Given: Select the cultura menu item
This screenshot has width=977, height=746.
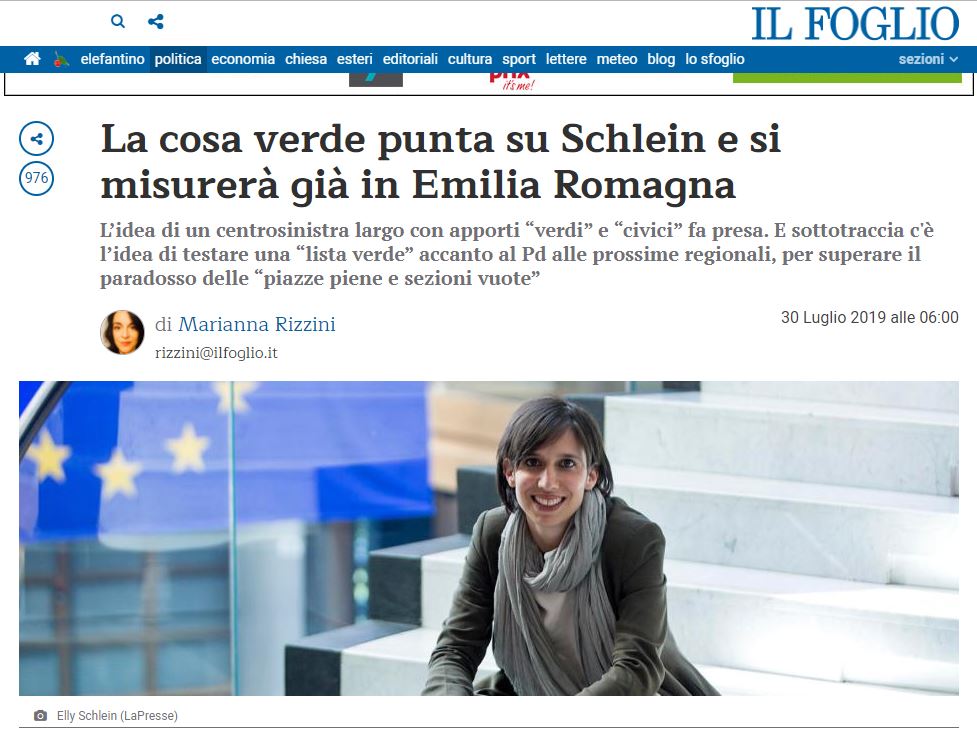Looking at the screenshot, I should click(470, 59).
